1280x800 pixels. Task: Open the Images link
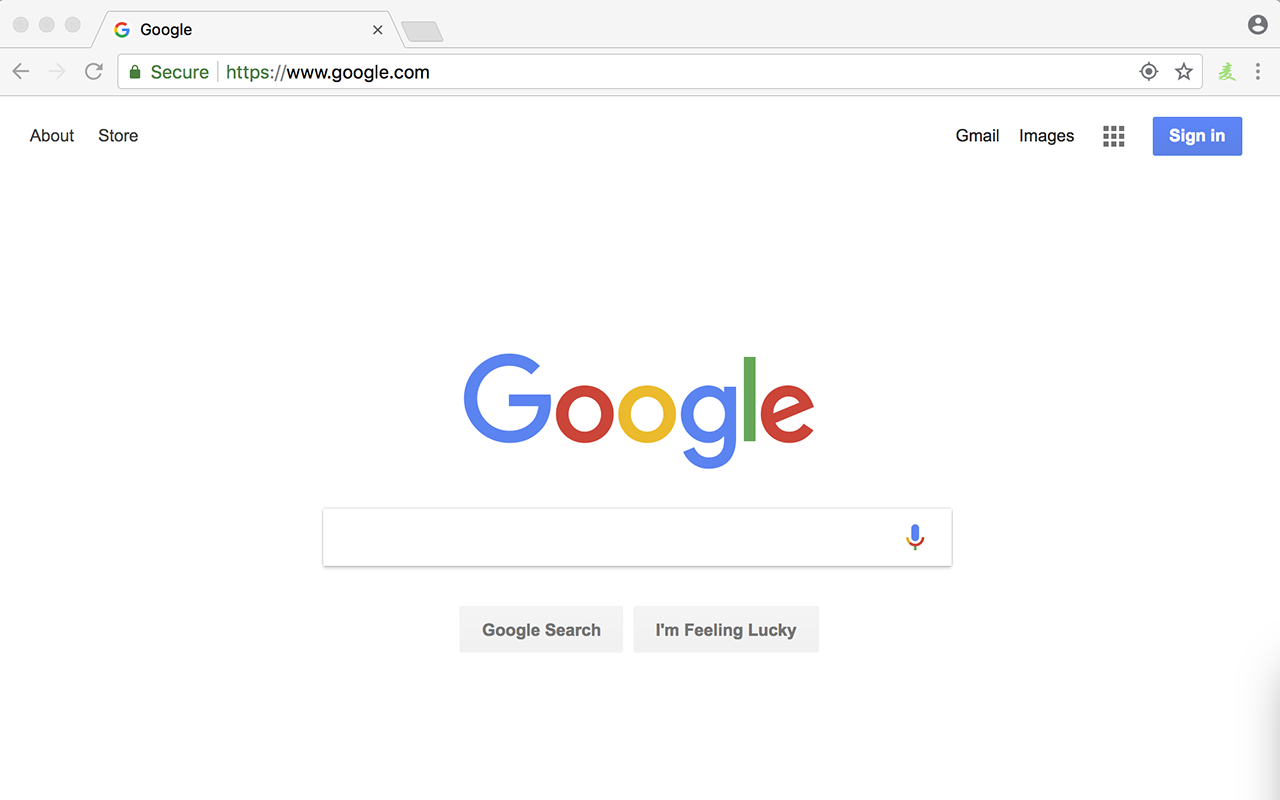coord(1046,136)
